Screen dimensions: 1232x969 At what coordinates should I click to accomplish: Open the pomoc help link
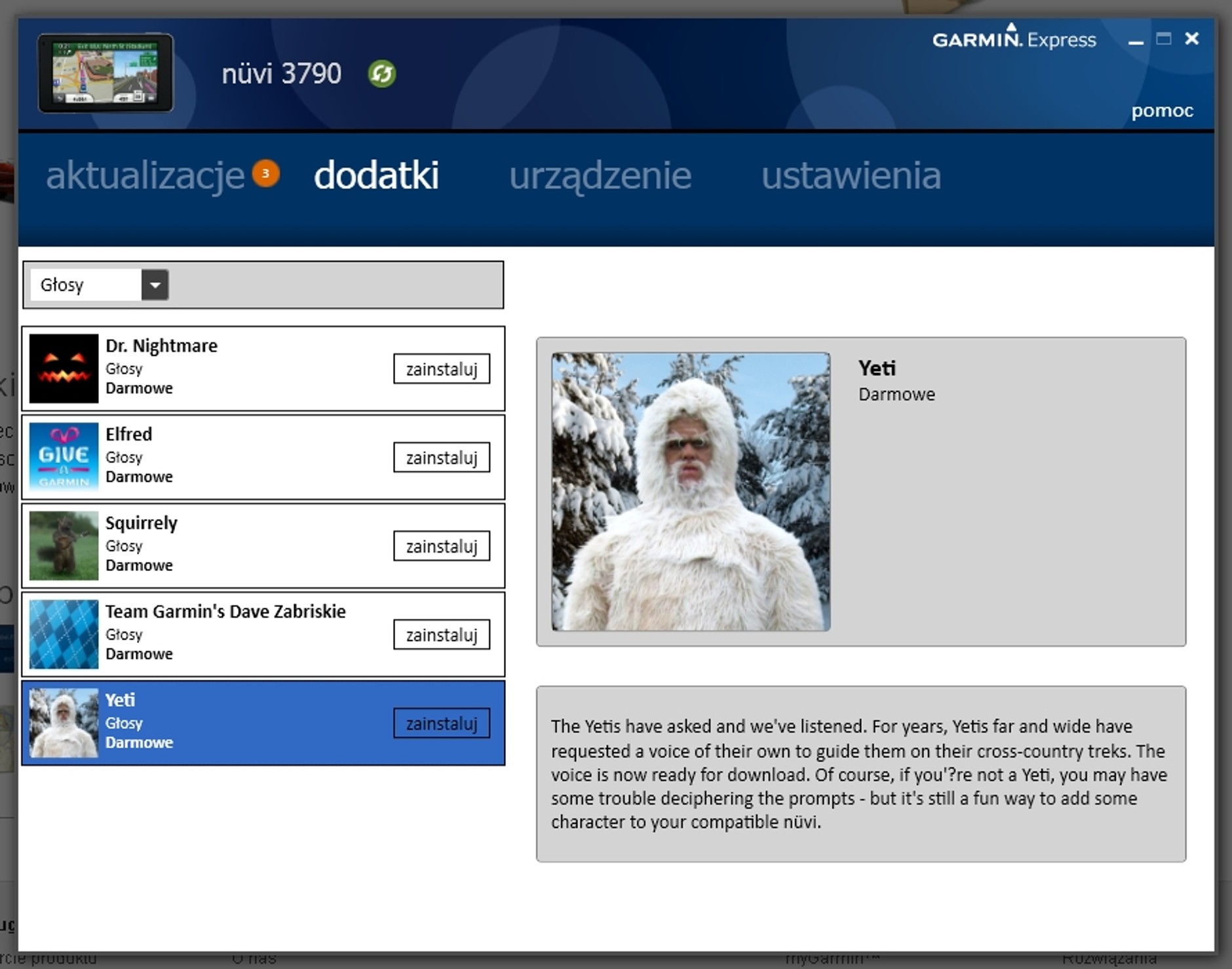[1162, 111]
